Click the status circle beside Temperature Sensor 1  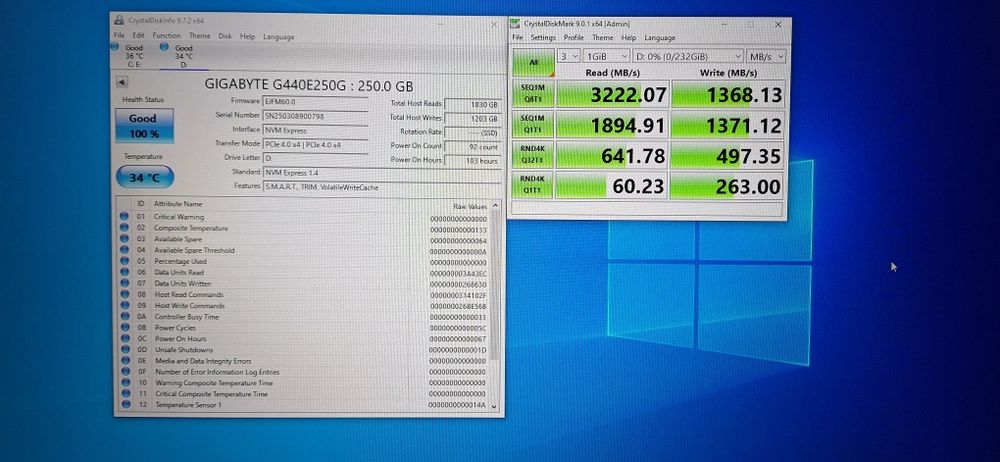(124, 405)
